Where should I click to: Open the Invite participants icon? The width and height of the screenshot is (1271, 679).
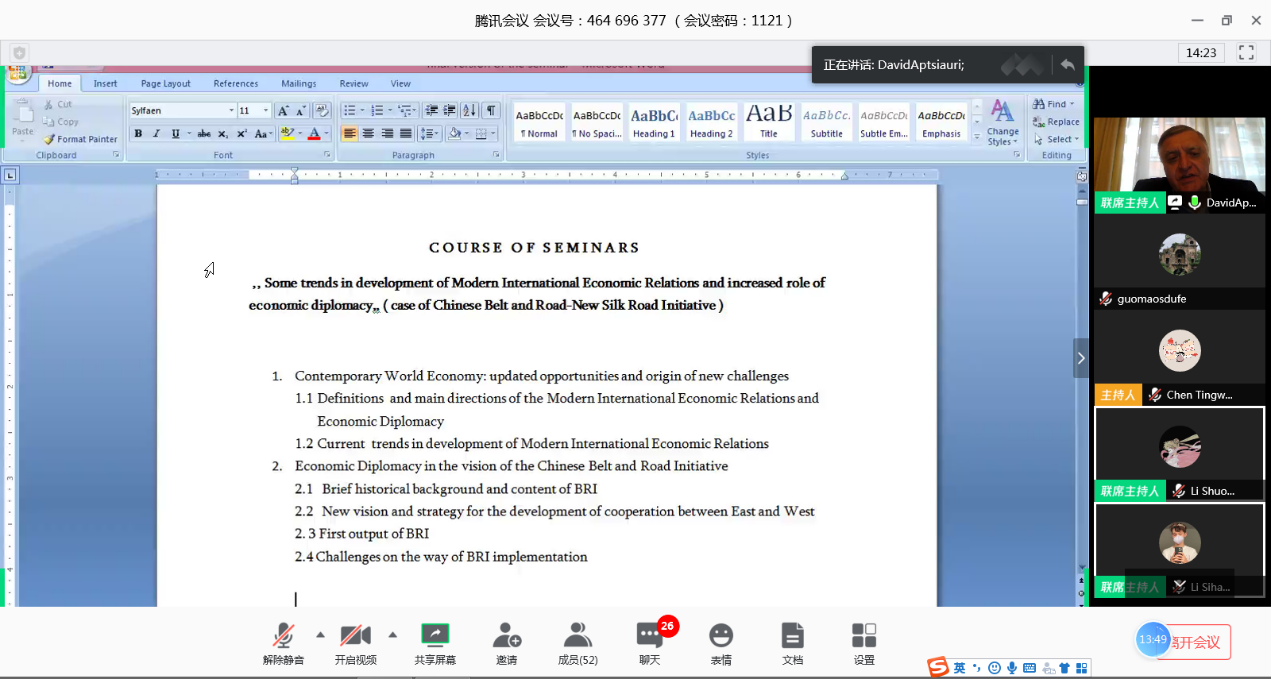(x=506, y=642)
